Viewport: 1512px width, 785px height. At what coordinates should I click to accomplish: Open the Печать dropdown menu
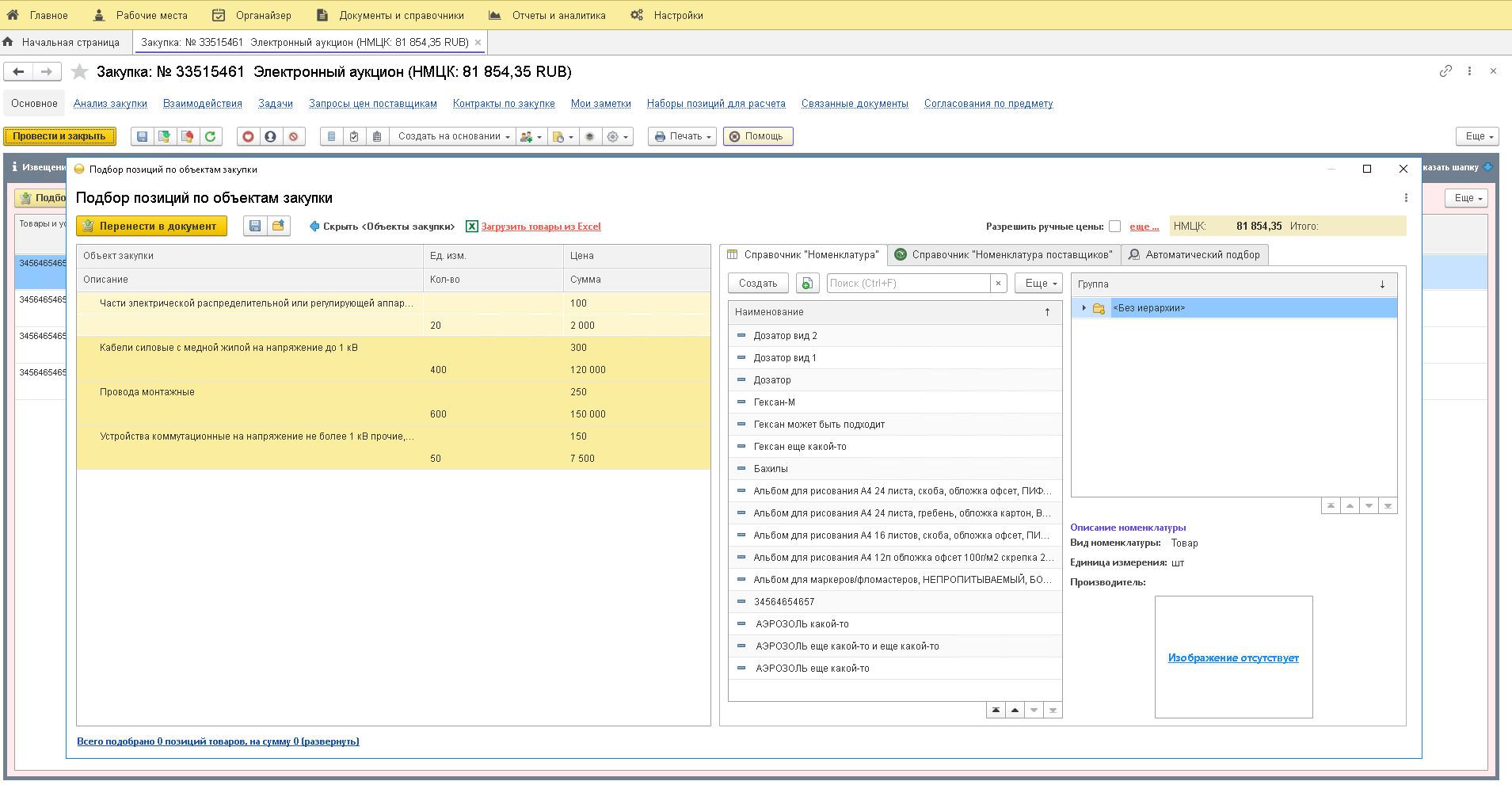tap(681, 136)
